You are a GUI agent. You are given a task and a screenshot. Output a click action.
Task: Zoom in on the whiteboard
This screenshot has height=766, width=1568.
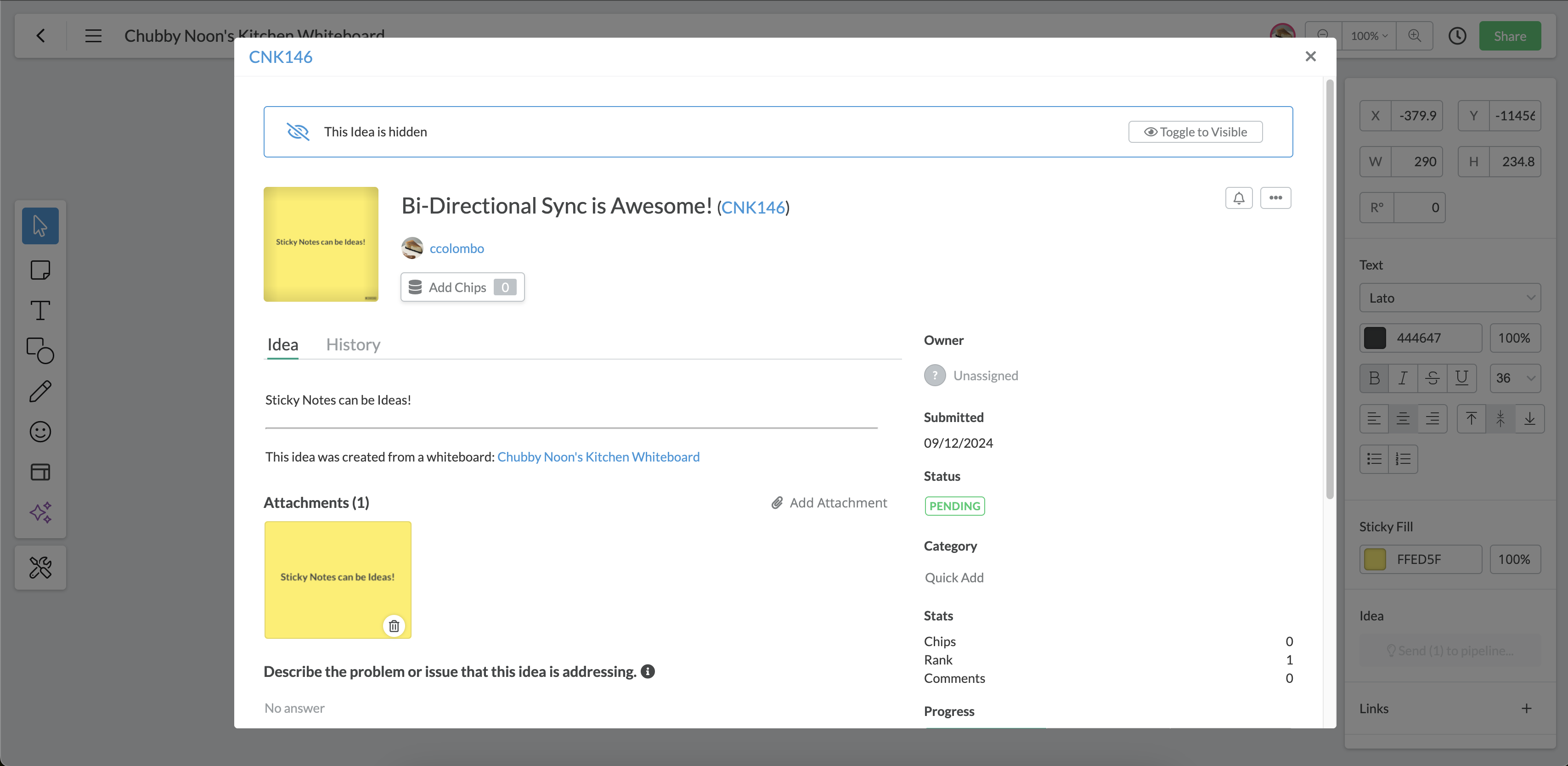click(1415, 36)
